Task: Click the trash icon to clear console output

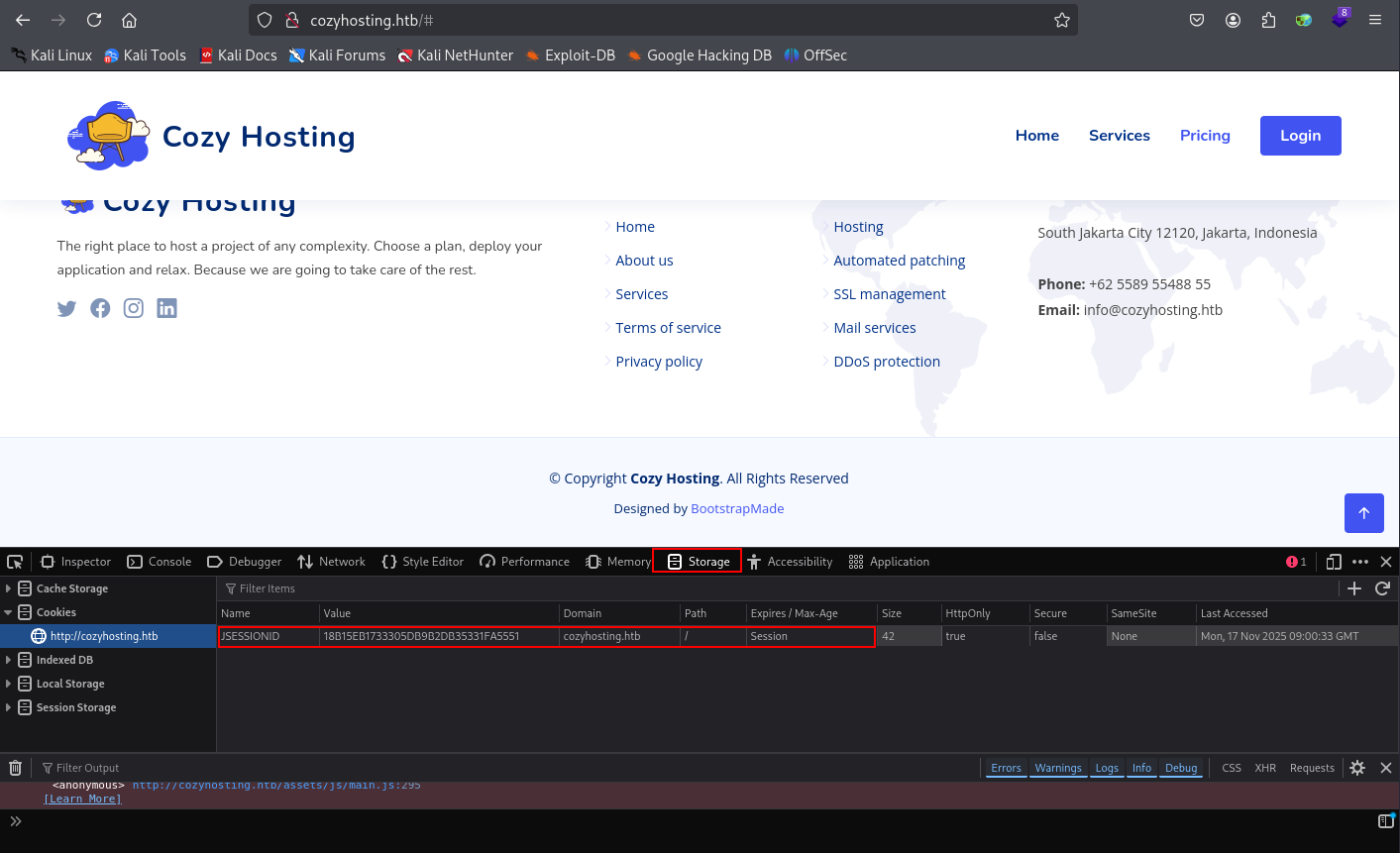Action: click(15, 768)
